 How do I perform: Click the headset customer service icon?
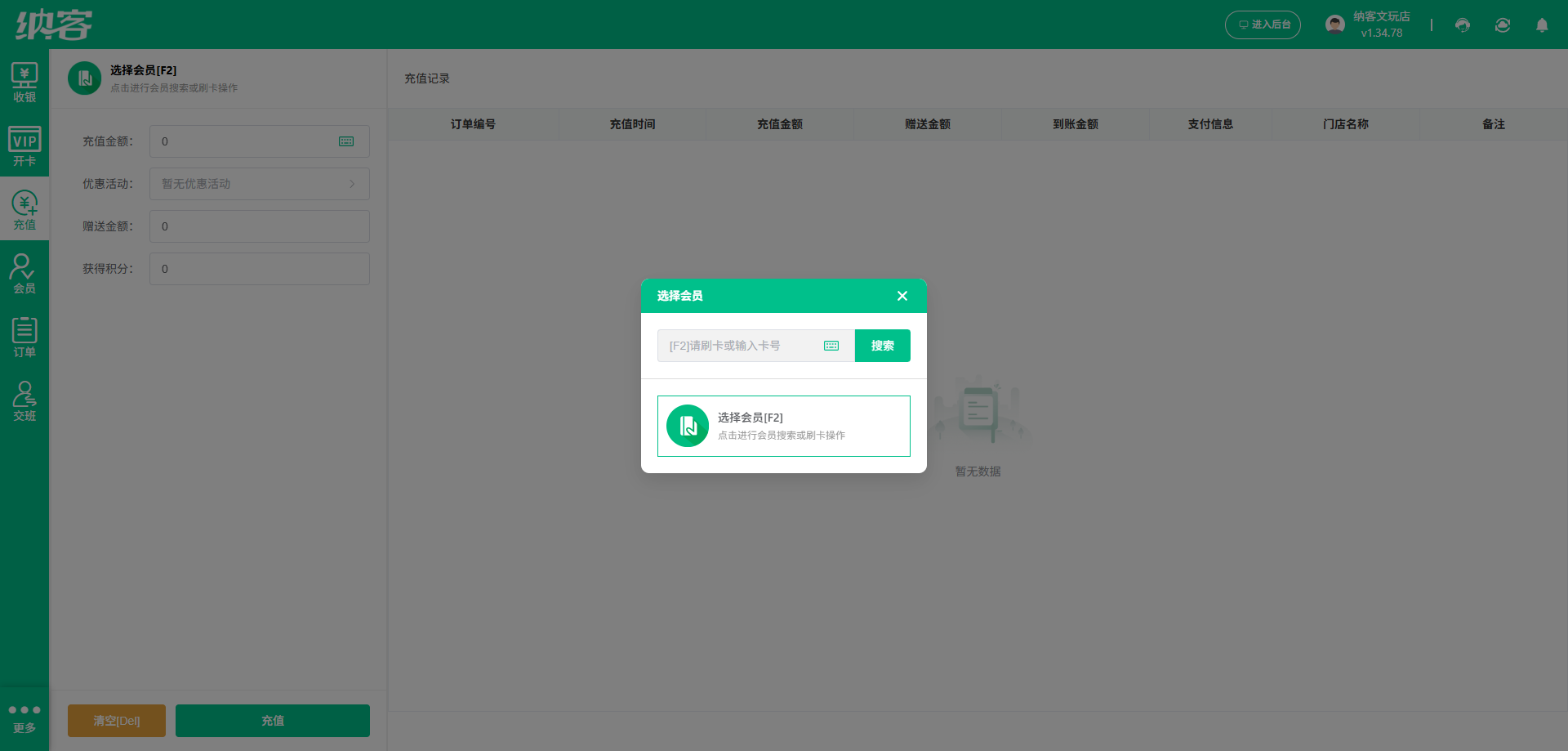(1463, 25)
